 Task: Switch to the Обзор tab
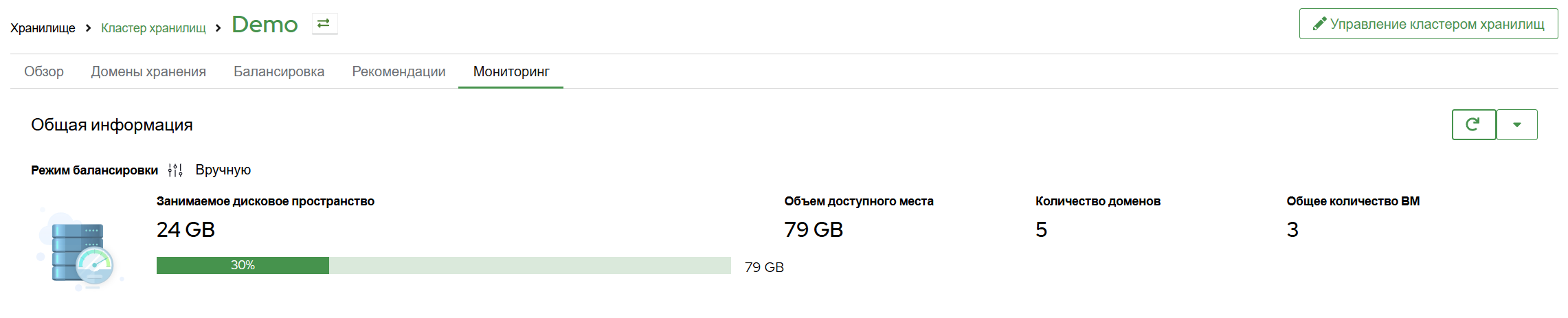coord(44,71)
